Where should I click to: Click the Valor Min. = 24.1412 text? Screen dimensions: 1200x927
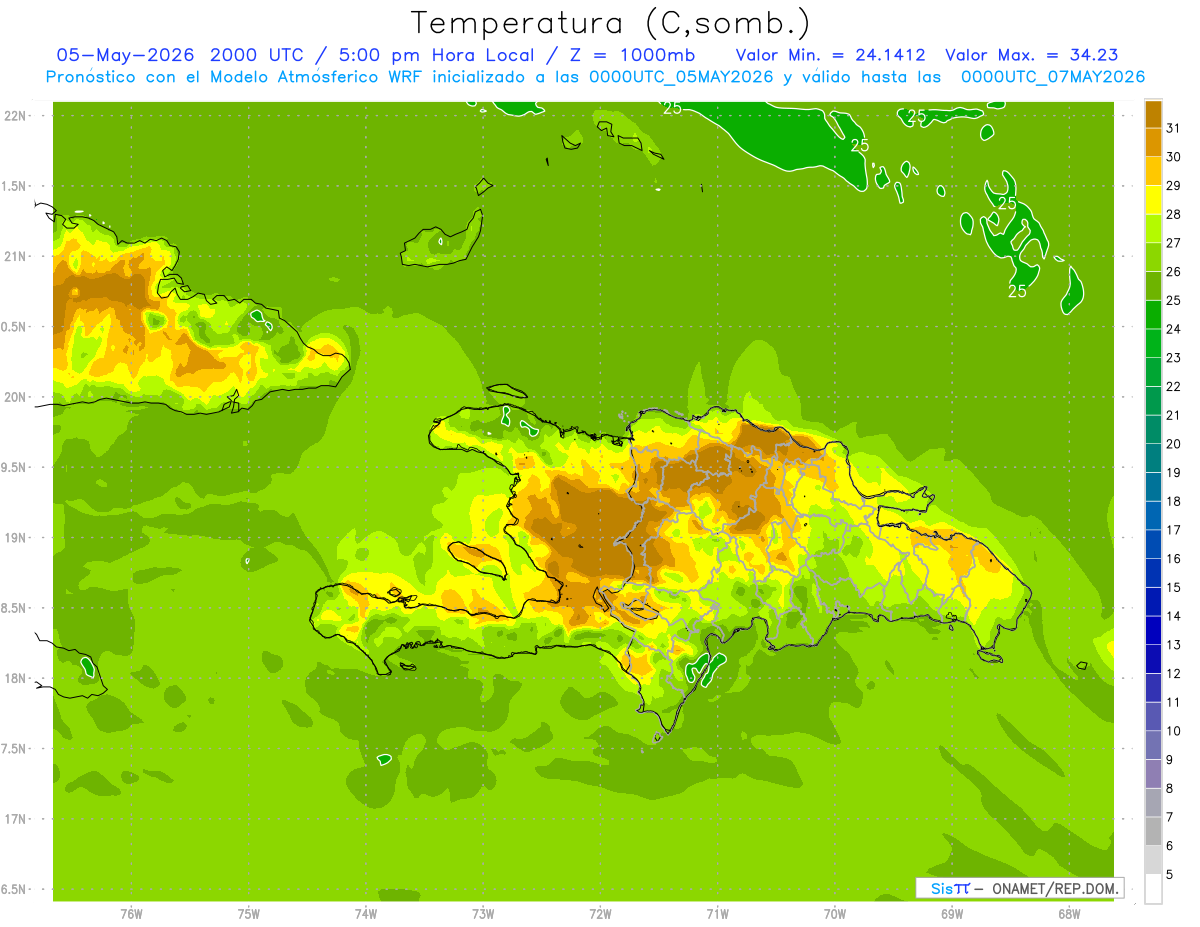point(830,55)
